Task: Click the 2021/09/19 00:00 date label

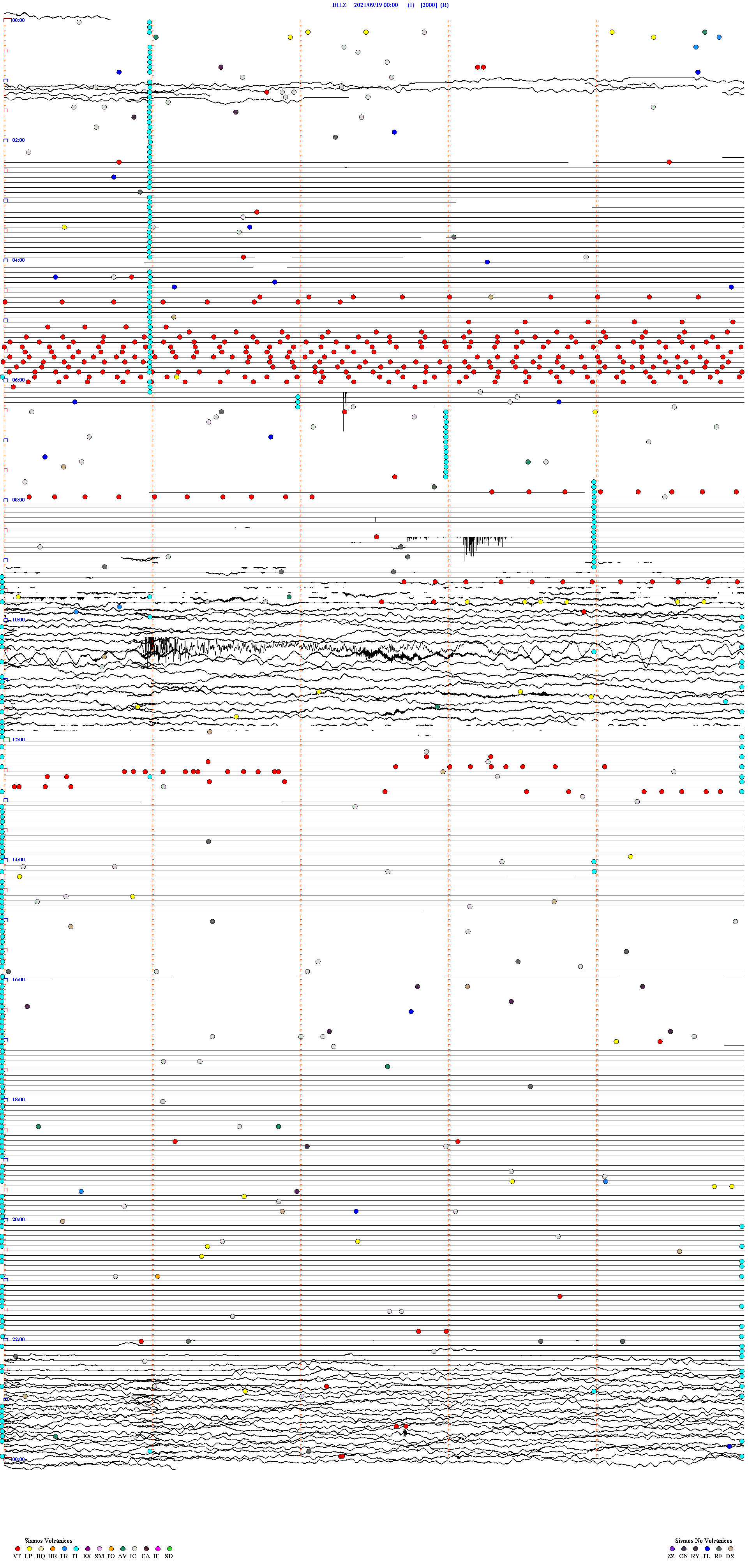Action: [x=376, y=5]
